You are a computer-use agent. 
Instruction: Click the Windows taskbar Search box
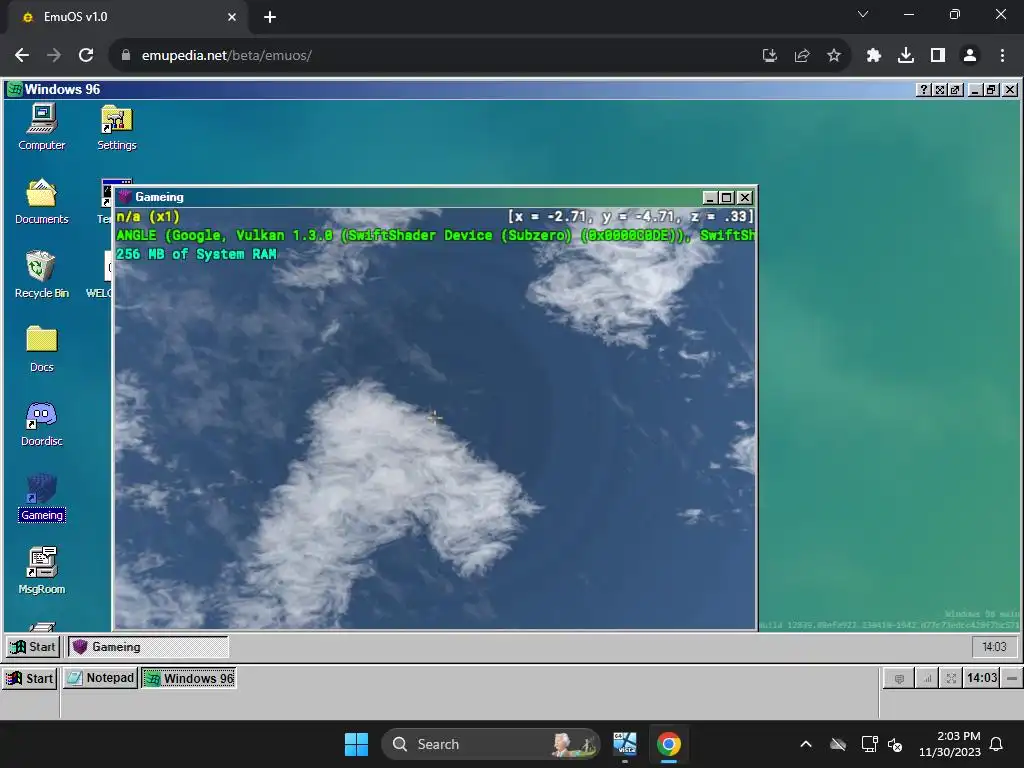click(x=490, y=744)
